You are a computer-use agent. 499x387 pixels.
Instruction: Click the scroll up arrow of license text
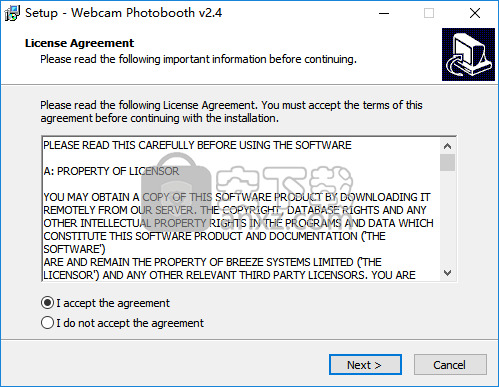(447, 146)
